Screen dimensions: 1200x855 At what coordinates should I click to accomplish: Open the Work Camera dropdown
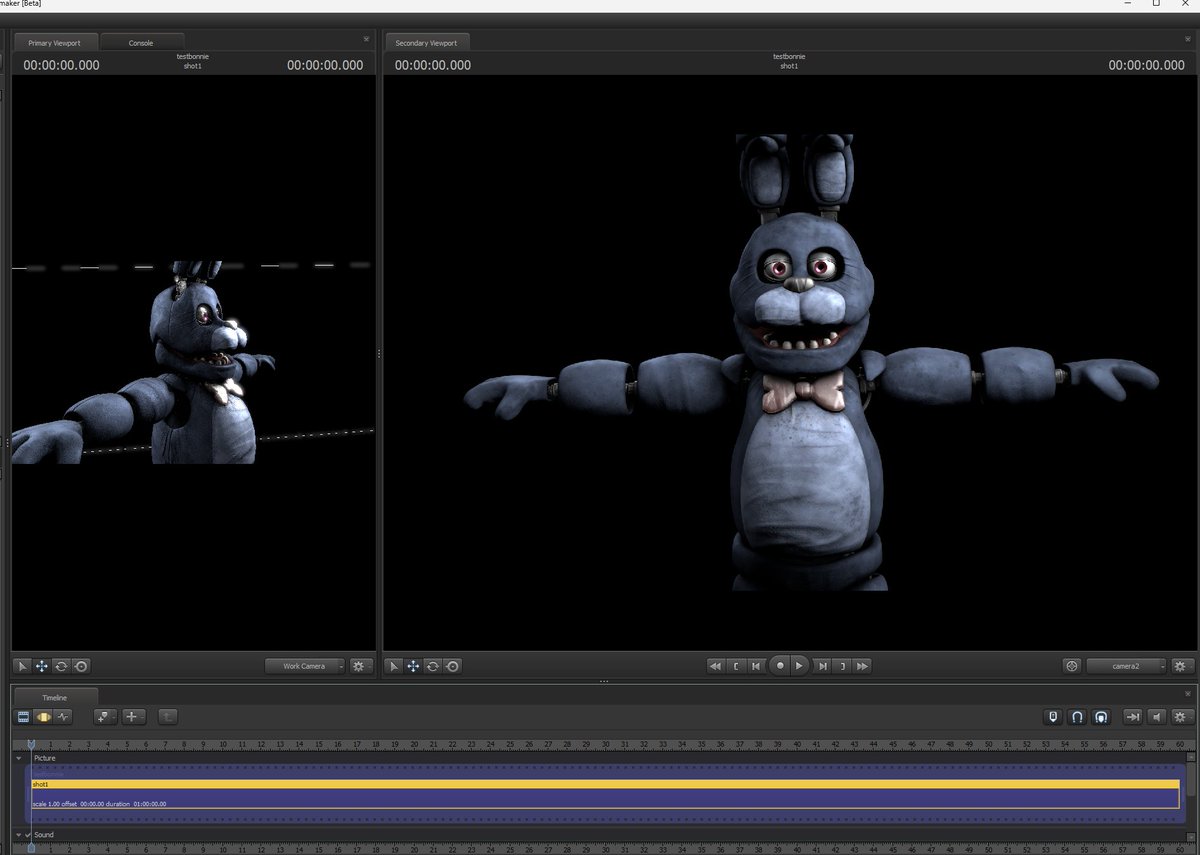[304, 665]
